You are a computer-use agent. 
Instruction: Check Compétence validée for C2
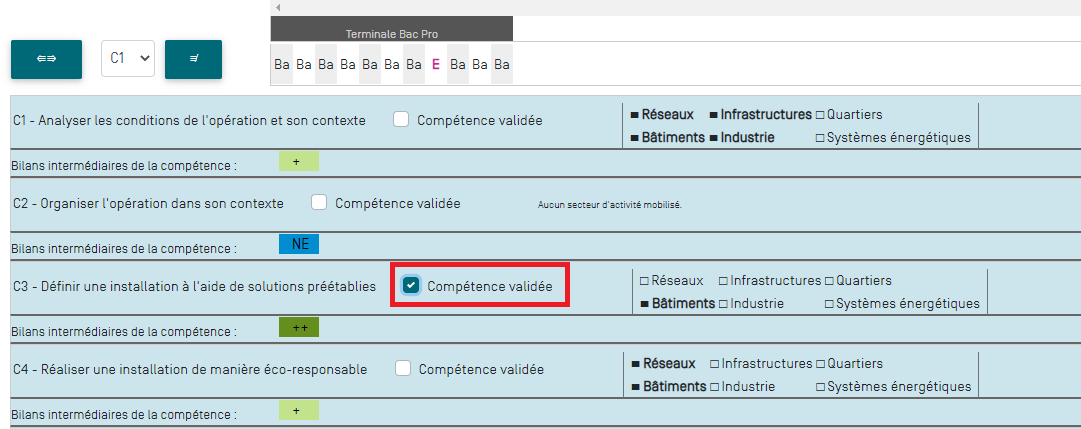pos(319,203)
